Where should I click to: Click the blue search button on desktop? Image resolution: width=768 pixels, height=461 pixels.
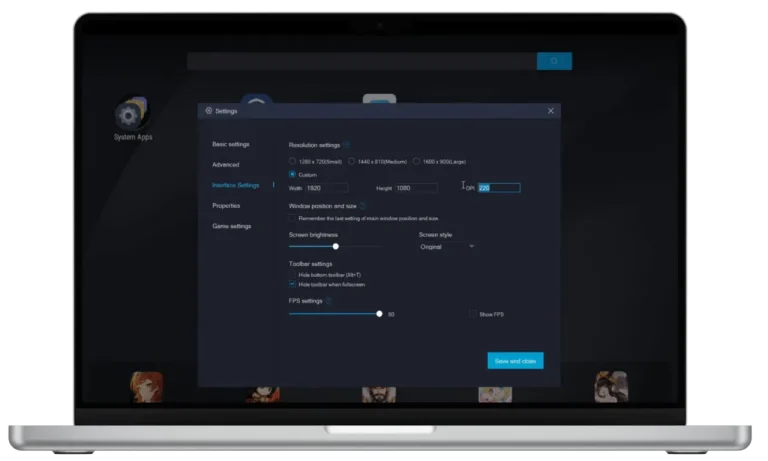click(554, 61)
